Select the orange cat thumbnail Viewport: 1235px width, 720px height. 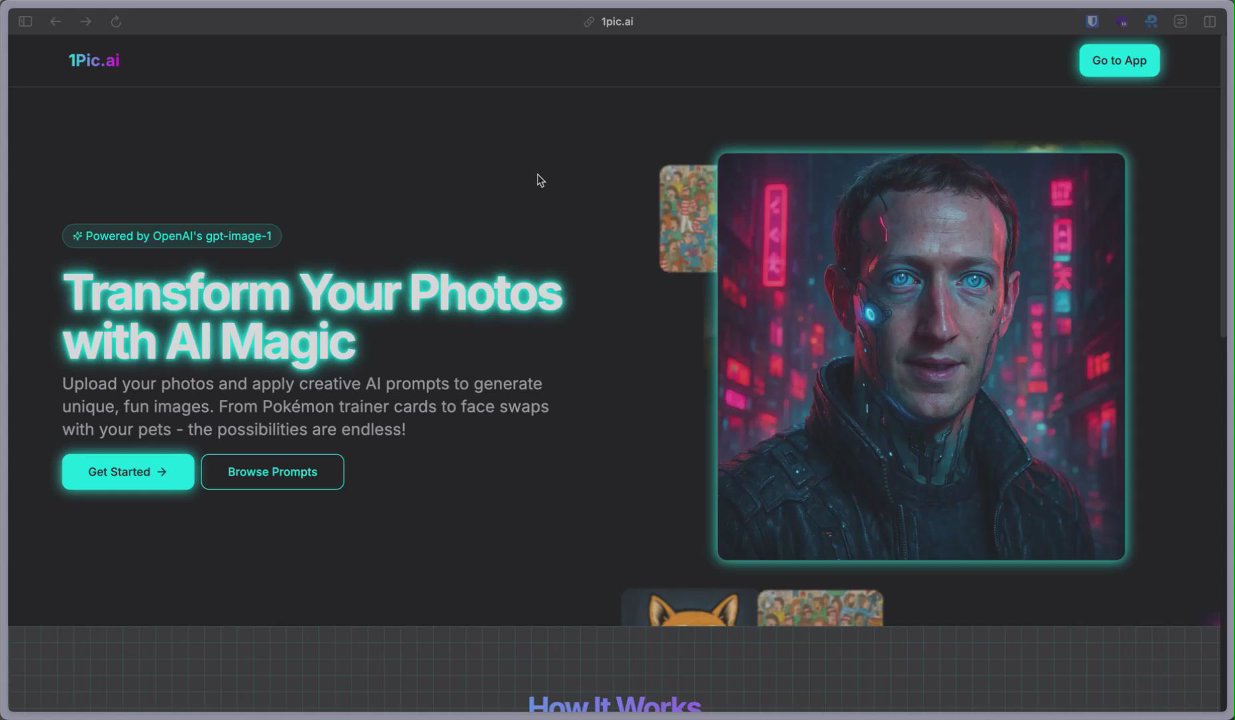coord(689,608)
